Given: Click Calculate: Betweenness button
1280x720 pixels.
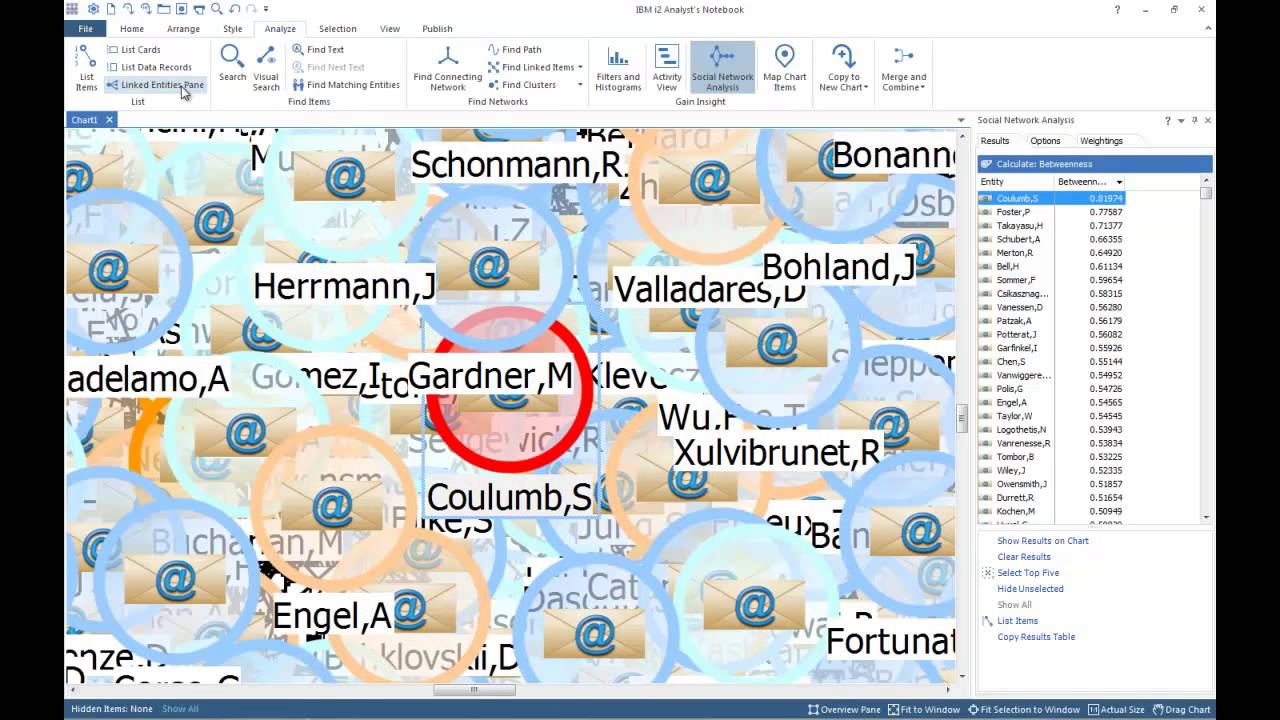Looking at the screenshot, I should (1095, 164).
